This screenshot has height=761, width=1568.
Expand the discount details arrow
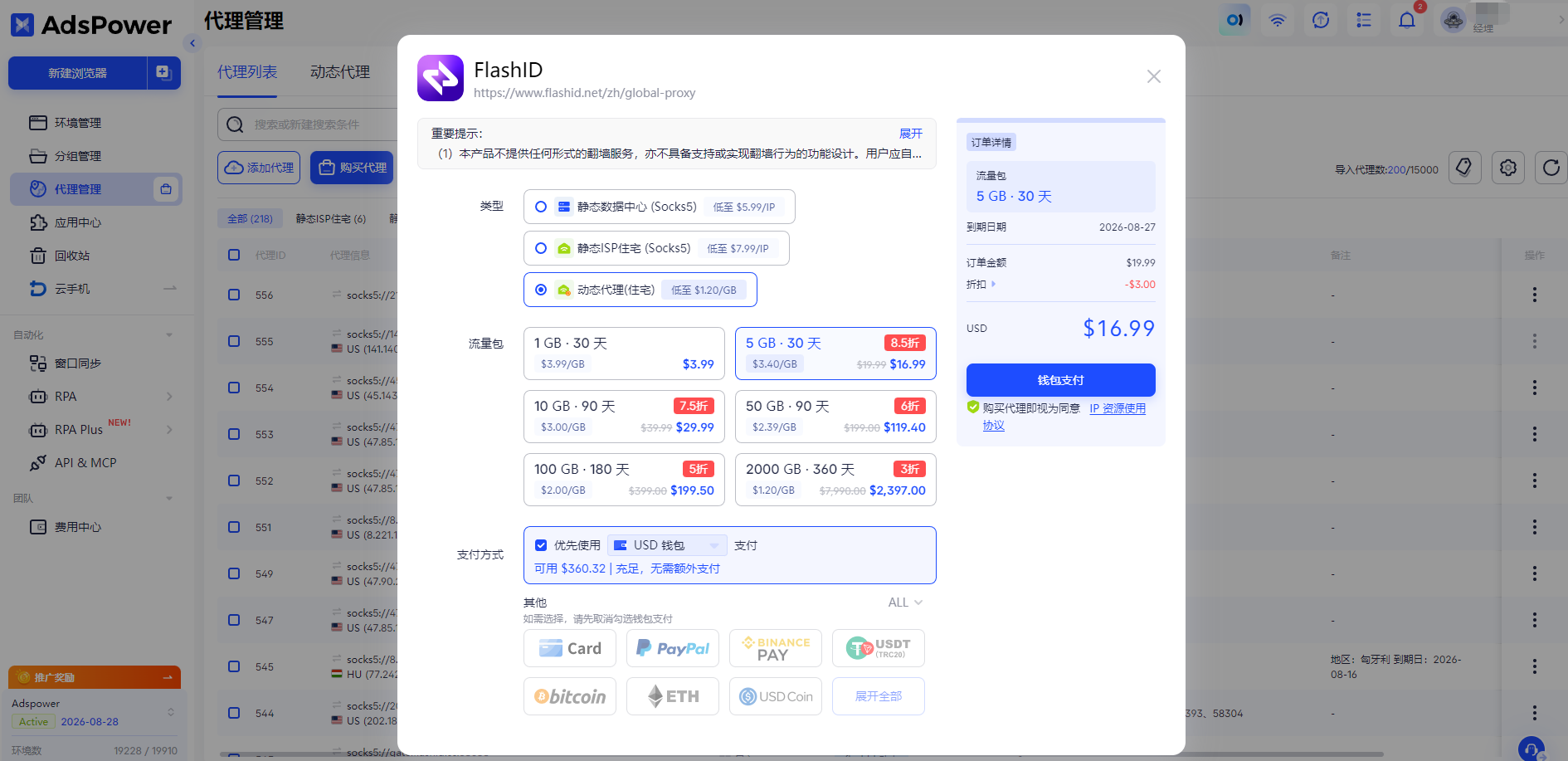(x=994, y=284)
